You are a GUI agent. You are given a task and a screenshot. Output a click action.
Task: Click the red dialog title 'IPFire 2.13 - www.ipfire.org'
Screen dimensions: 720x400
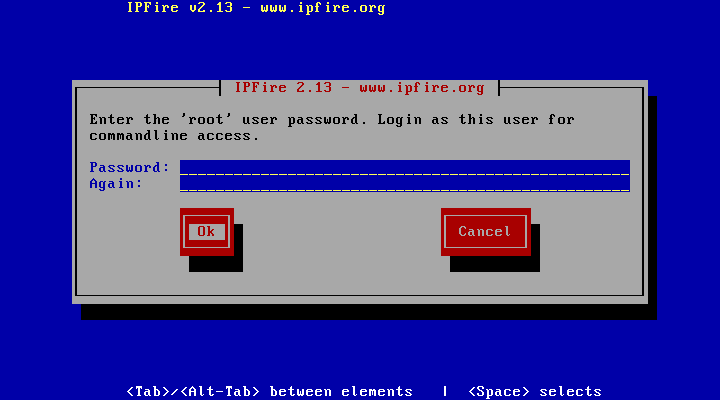coord(360,87)
